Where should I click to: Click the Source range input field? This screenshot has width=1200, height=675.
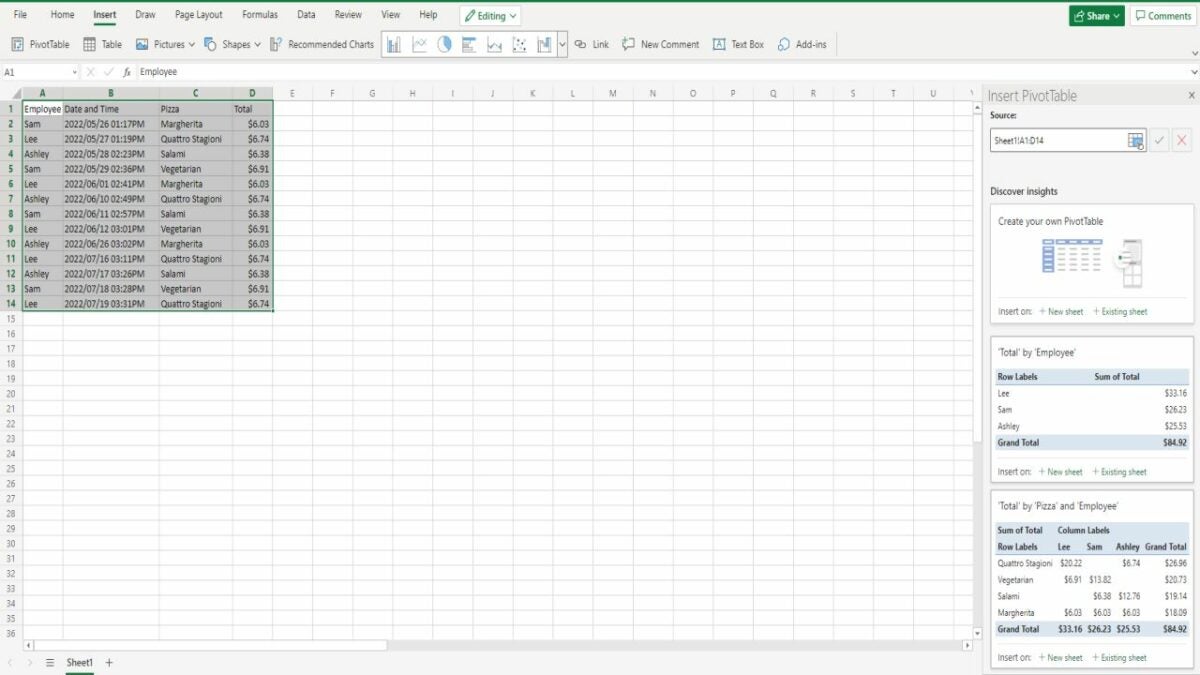tap(1058, 141)
